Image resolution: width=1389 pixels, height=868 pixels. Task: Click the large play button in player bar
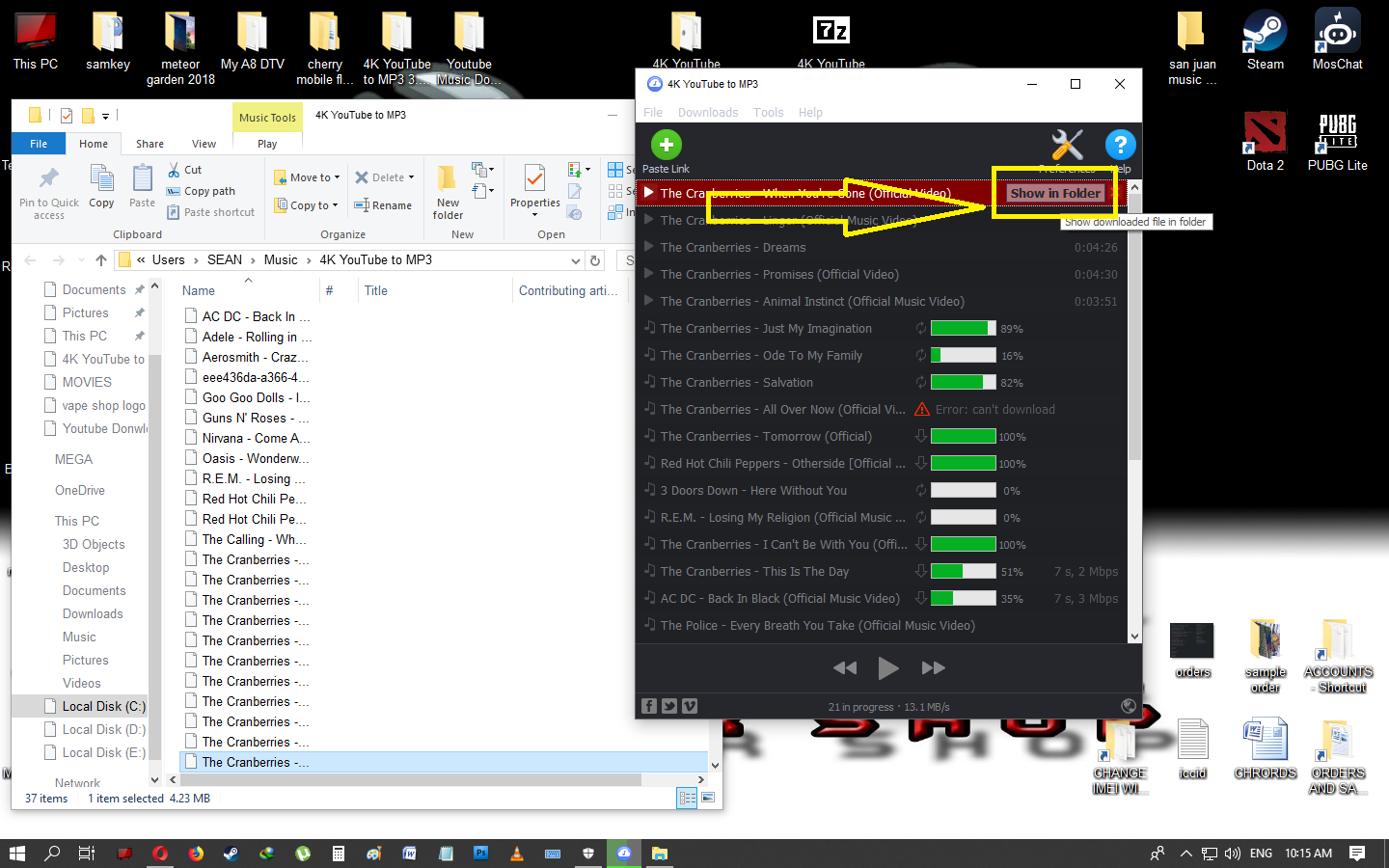[x=888, y=667]
